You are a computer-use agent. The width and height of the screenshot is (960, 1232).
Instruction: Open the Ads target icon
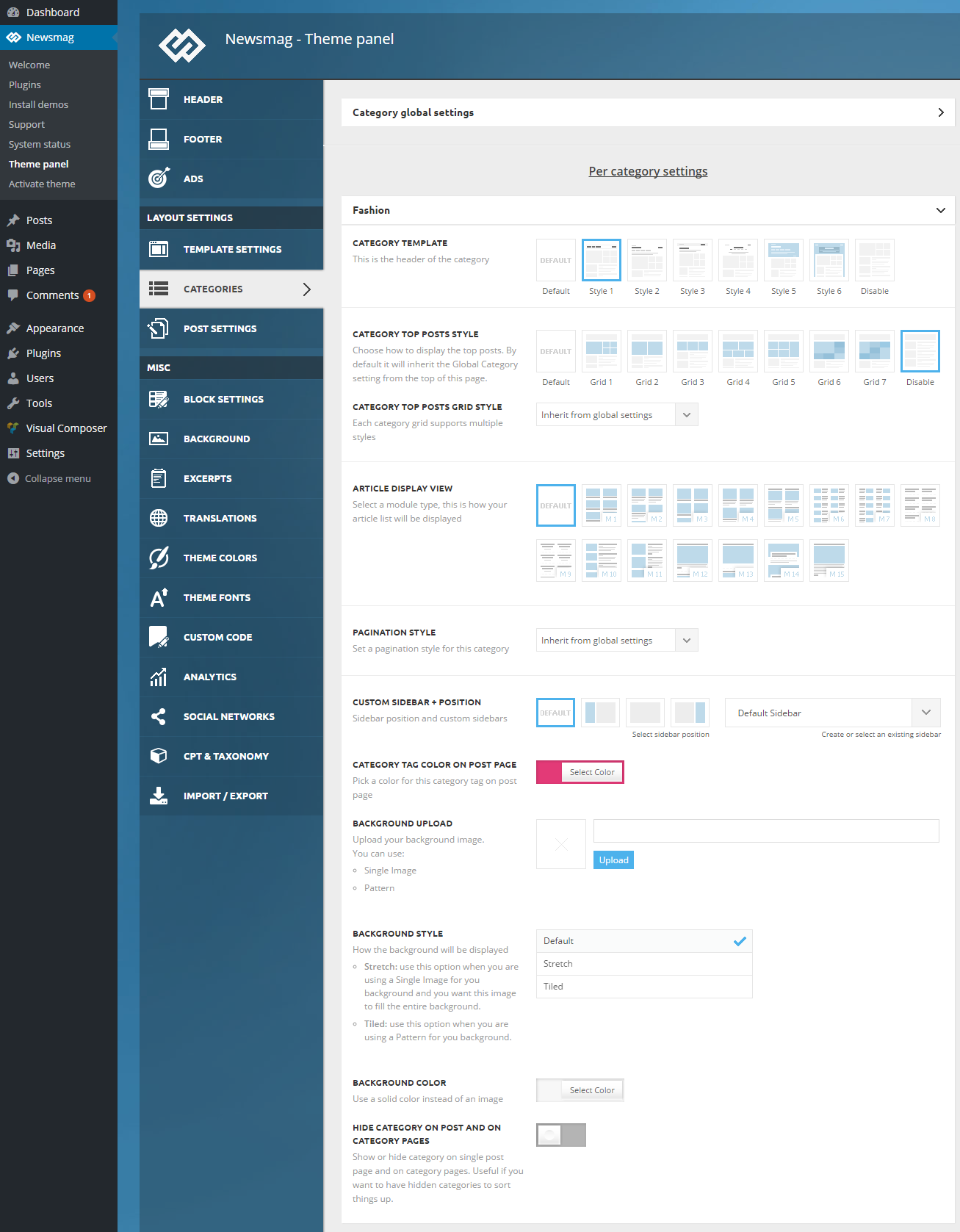tap(159, 179)
